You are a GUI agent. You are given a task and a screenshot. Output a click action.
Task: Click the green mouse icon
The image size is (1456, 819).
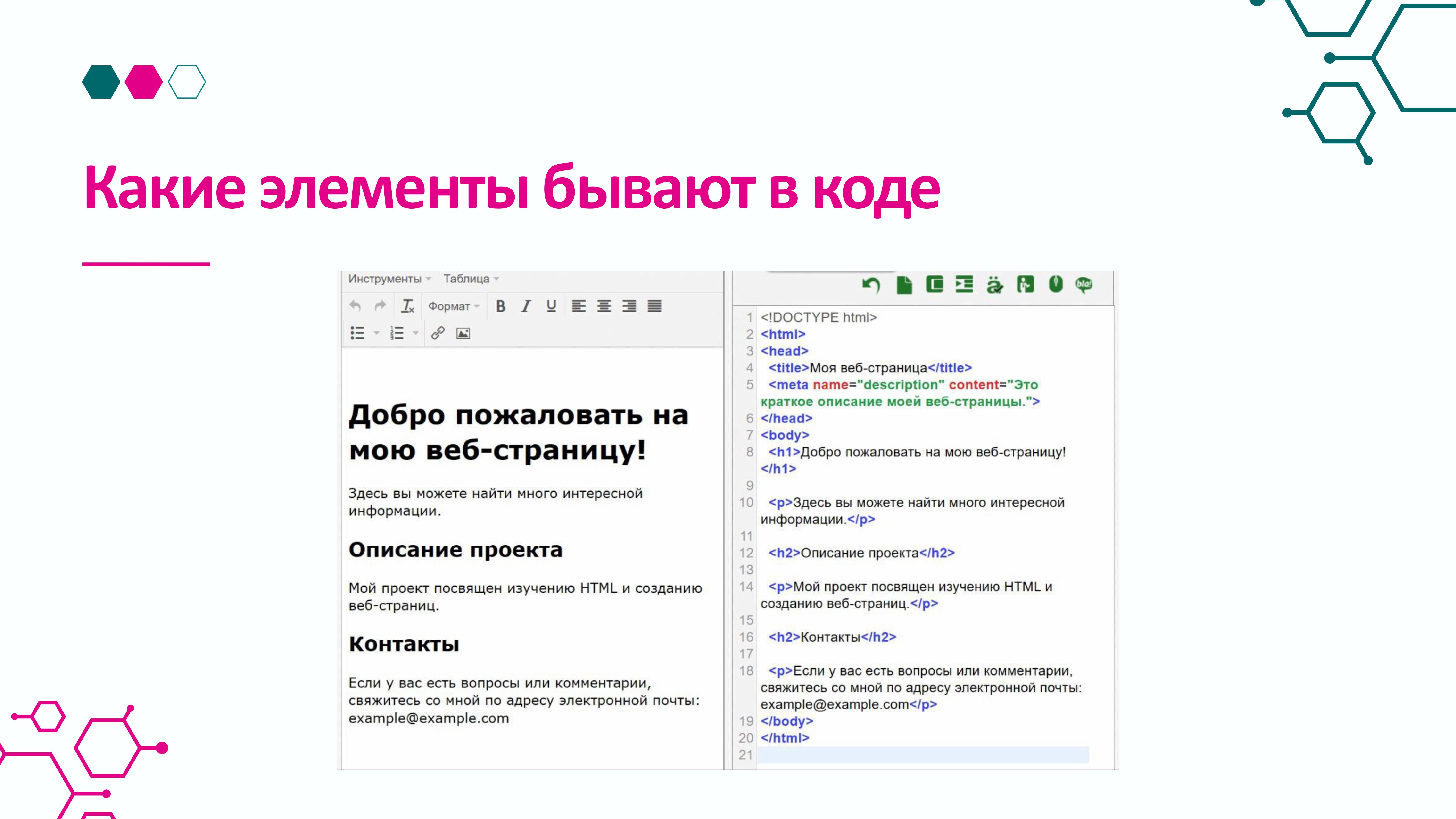pos(1056,284)
